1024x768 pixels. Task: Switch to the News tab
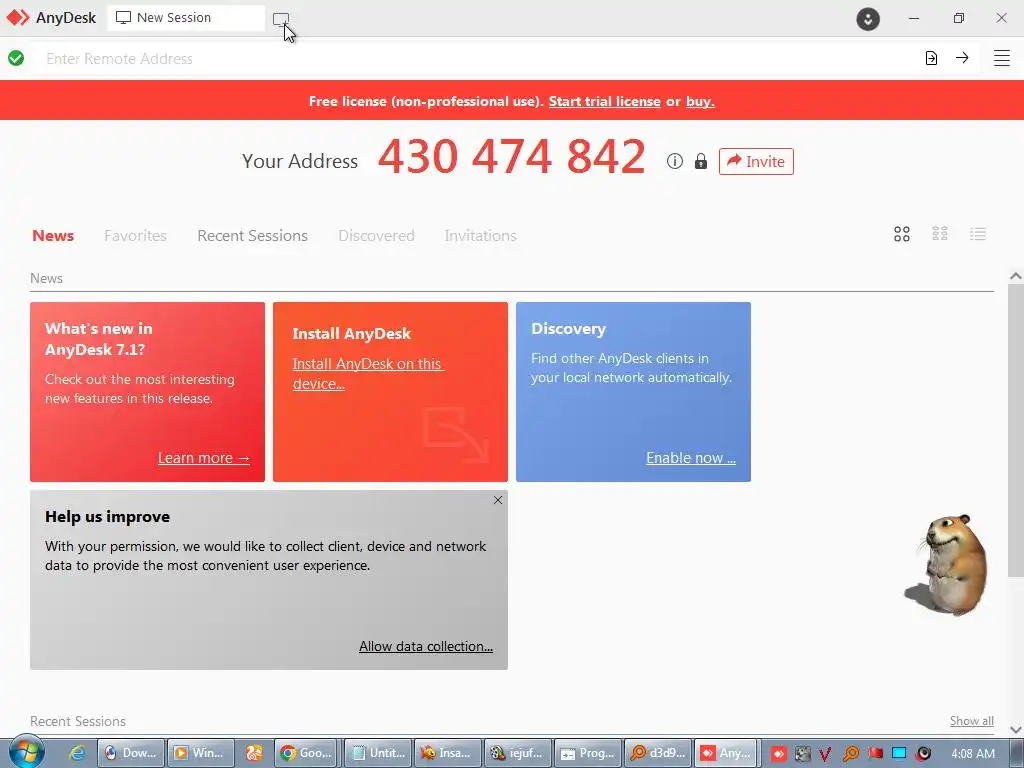pyautogui.click(x=53, y=236)
